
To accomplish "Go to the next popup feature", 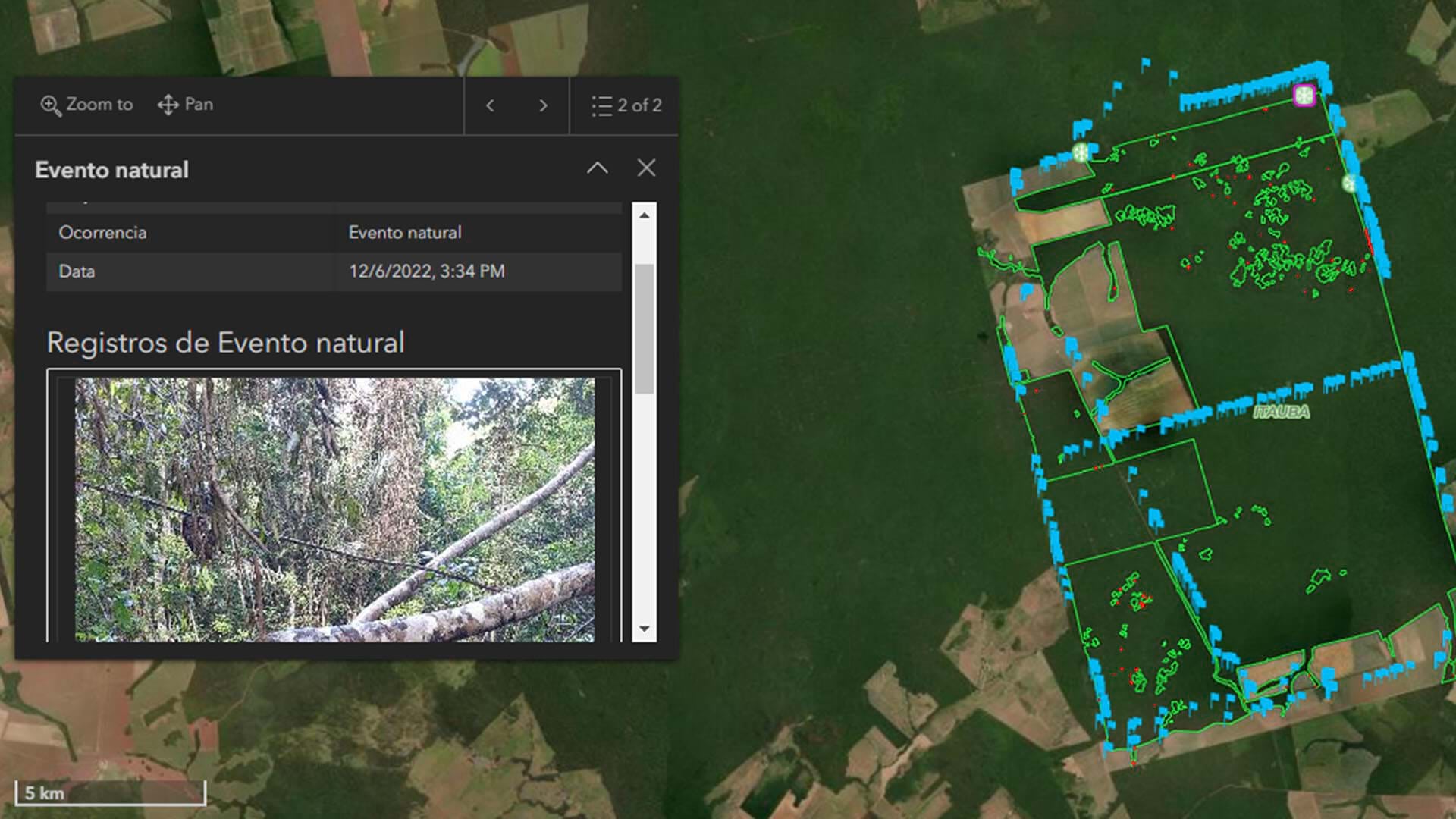I will pyautogui.click(x=543, y=105).
